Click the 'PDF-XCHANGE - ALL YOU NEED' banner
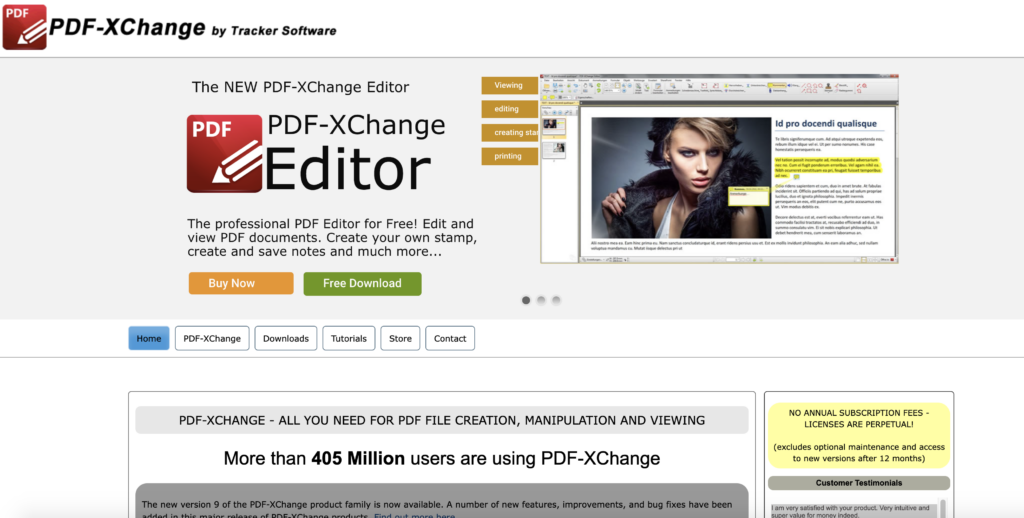 coord(441,420)
